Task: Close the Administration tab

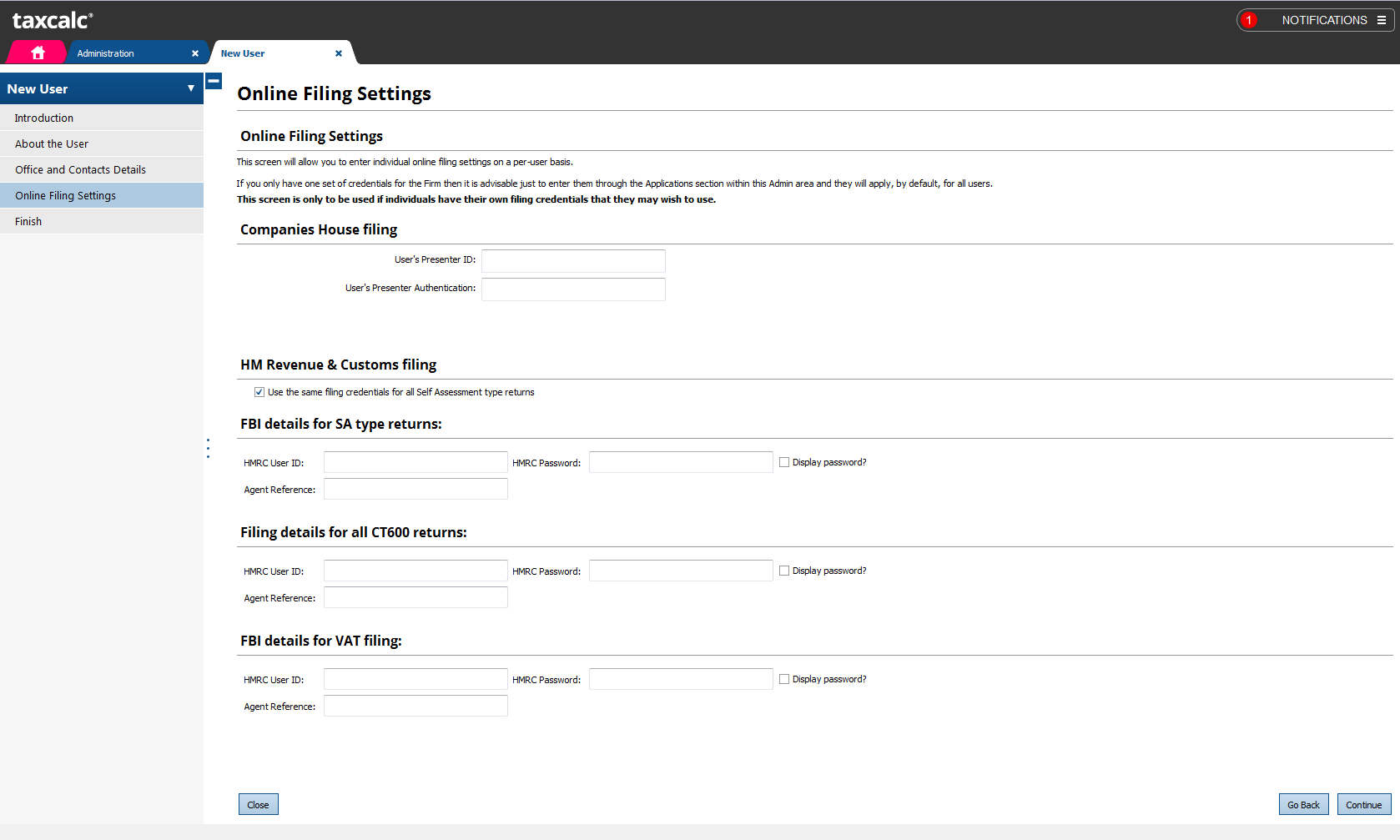Action: pyautogui.click(x=195, y=53)
